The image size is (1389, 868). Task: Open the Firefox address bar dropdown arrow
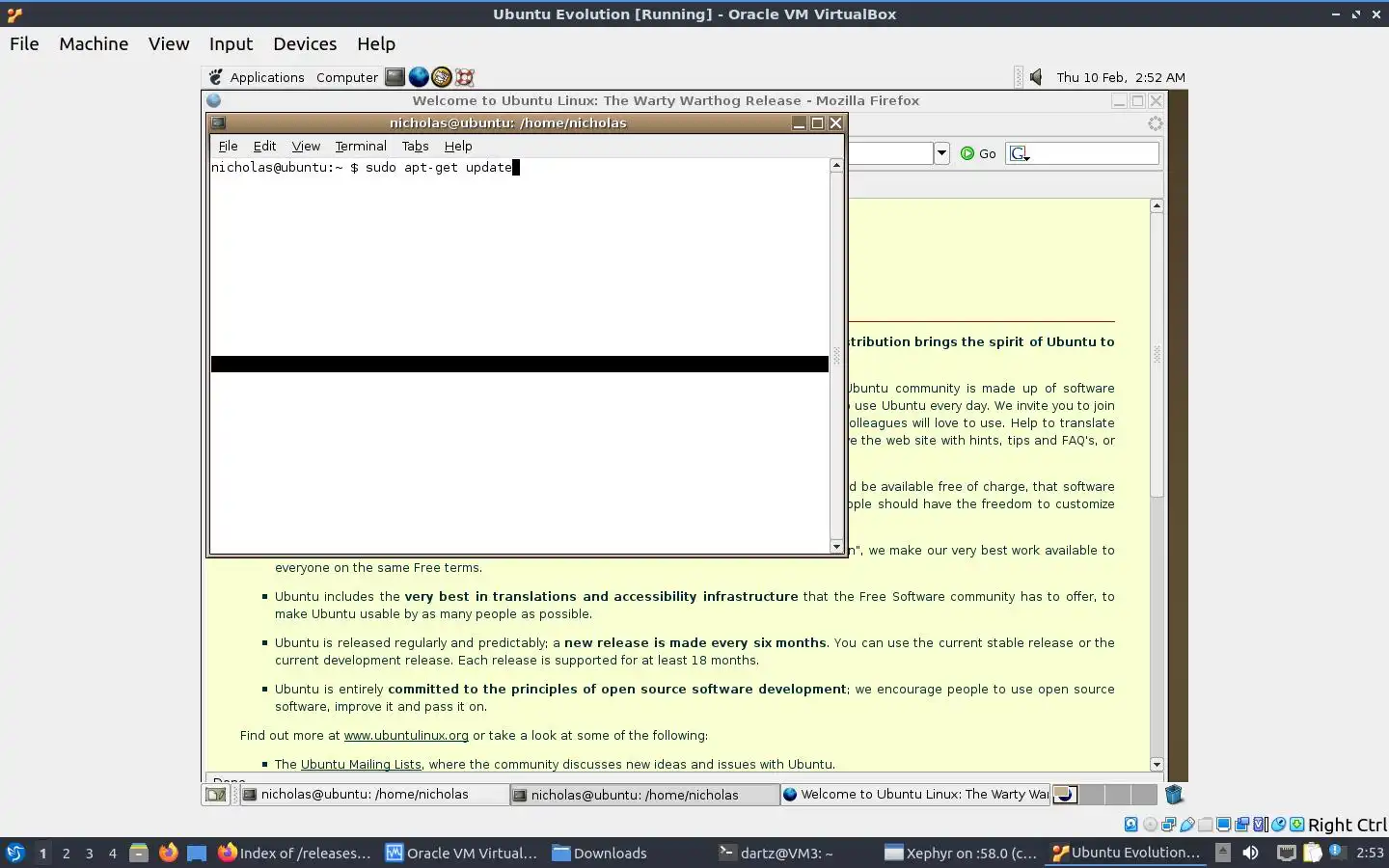941,153
